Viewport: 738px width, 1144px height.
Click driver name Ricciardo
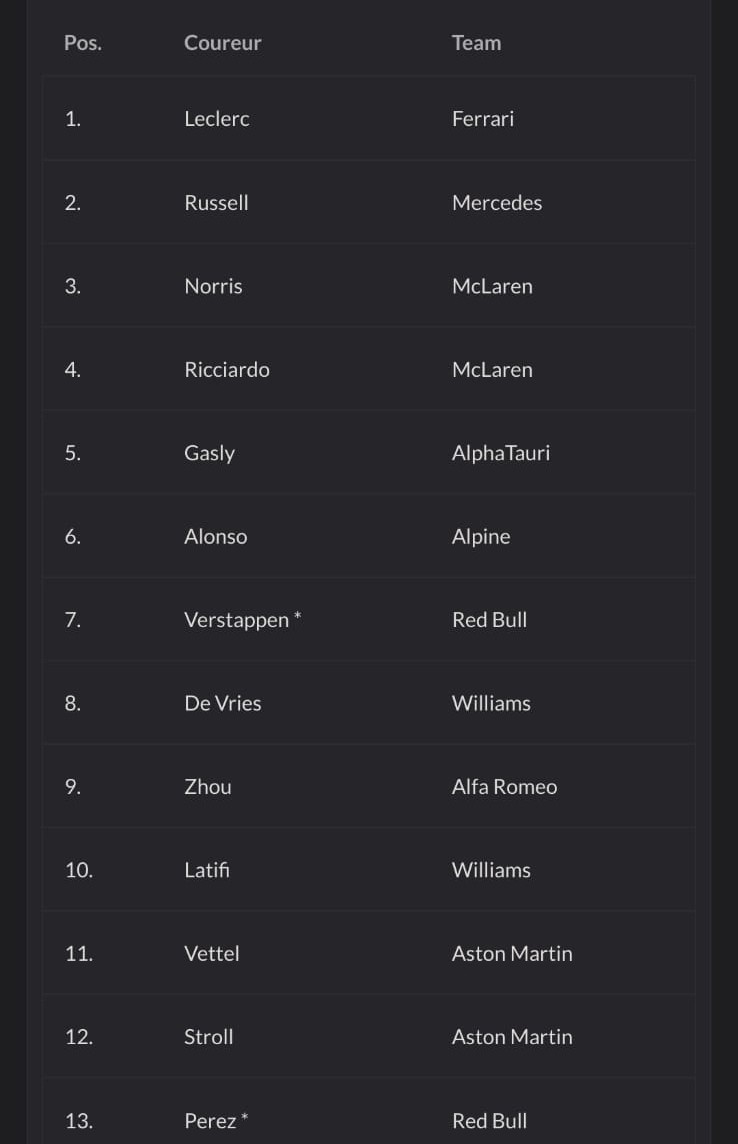[227, 370]
